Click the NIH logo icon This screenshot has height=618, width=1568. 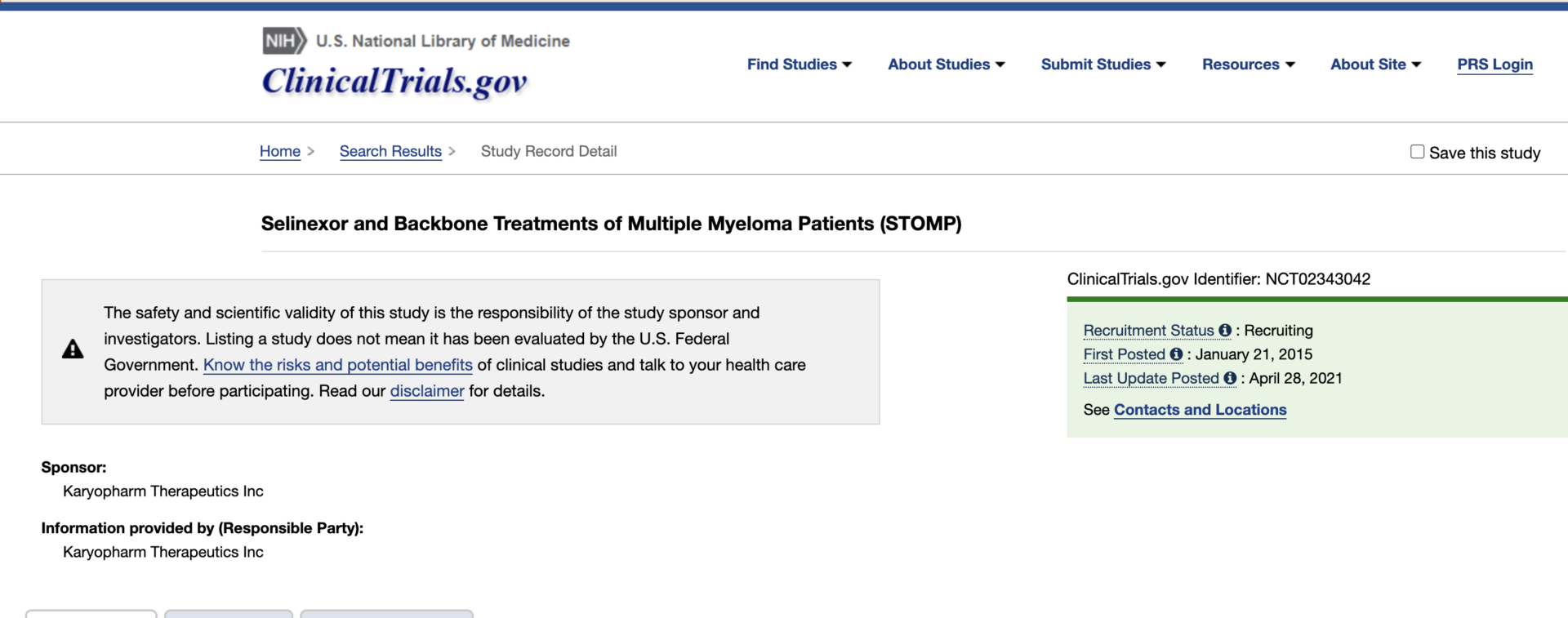click(x=284, y=41)
